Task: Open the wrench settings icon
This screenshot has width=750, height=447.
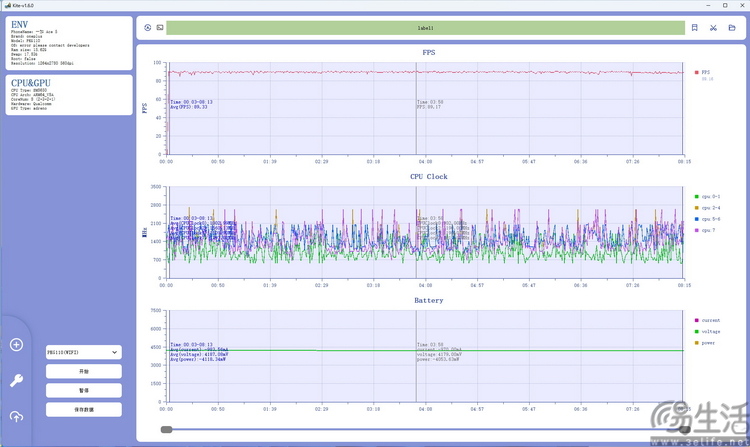Action: pyautogui.click(x=16, y=381)
